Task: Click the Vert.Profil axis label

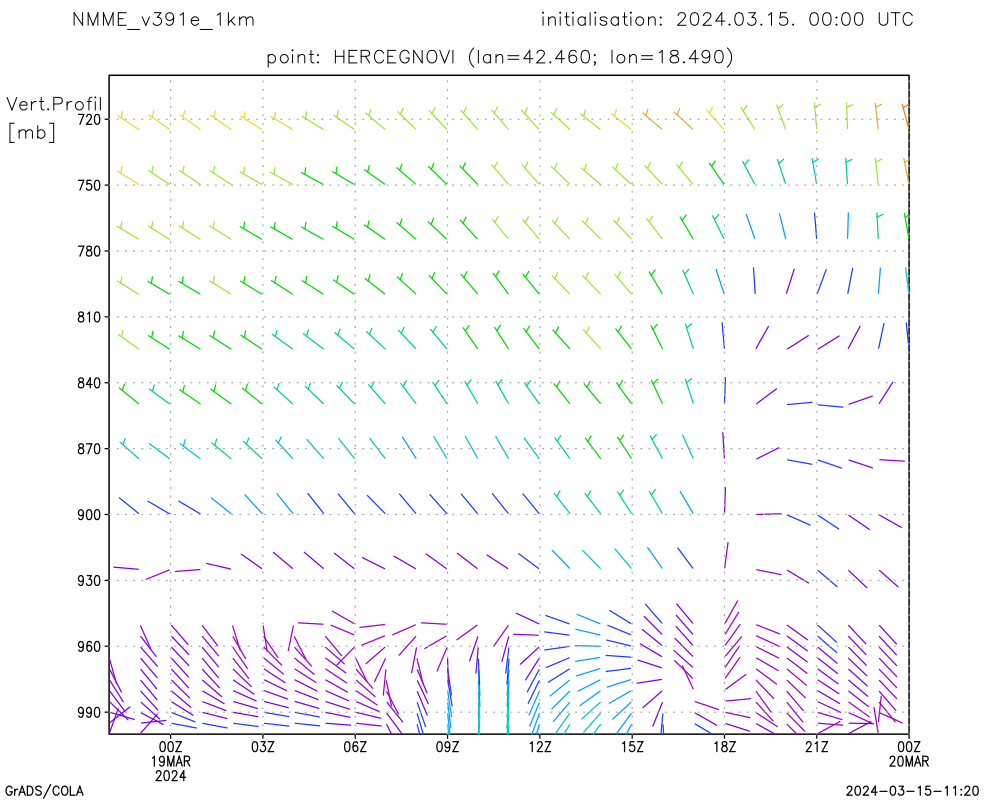Action: click(x=54, y=104)
